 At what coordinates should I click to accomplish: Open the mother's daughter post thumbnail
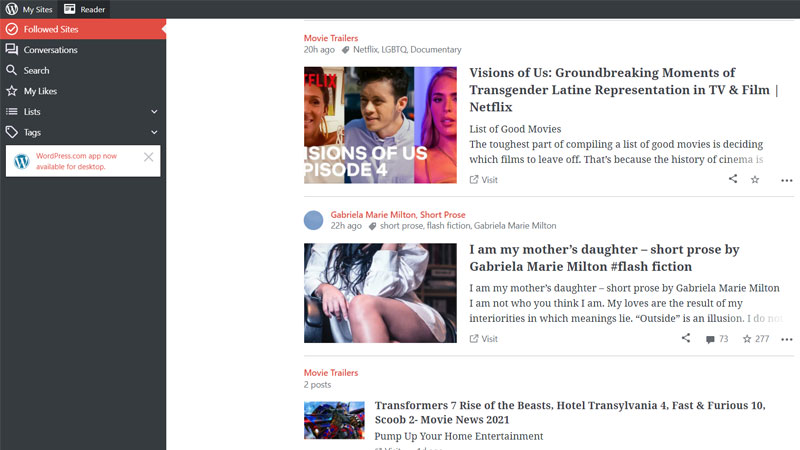click(x=380, y=293)
